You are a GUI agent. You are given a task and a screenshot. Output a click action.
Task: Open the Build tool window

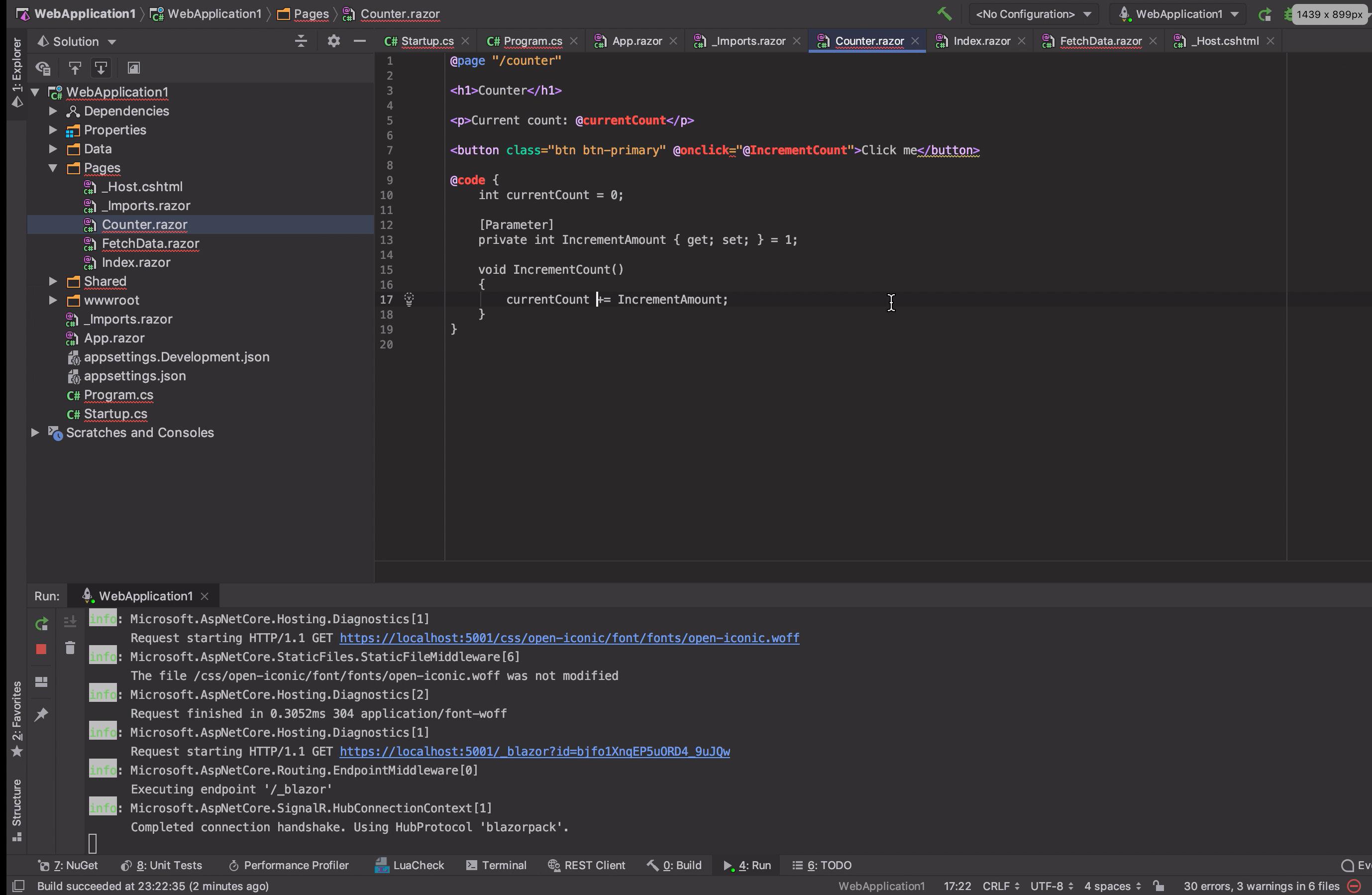click(674, 866)
